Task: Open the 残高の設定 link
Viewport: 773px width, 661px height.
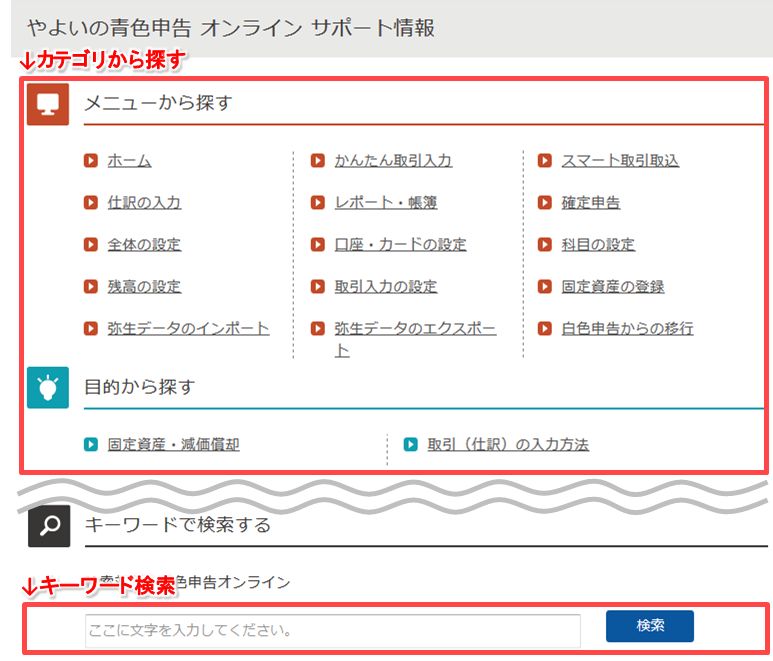Action: [x=144, y=286]
